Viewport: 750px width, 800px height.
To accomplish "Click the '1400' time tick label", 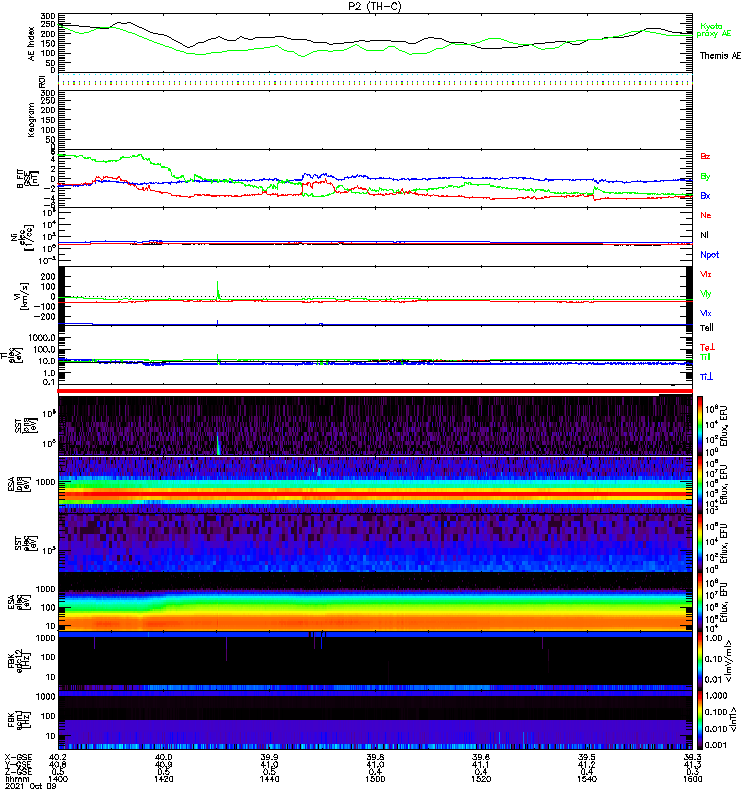I will pos(58,779).
